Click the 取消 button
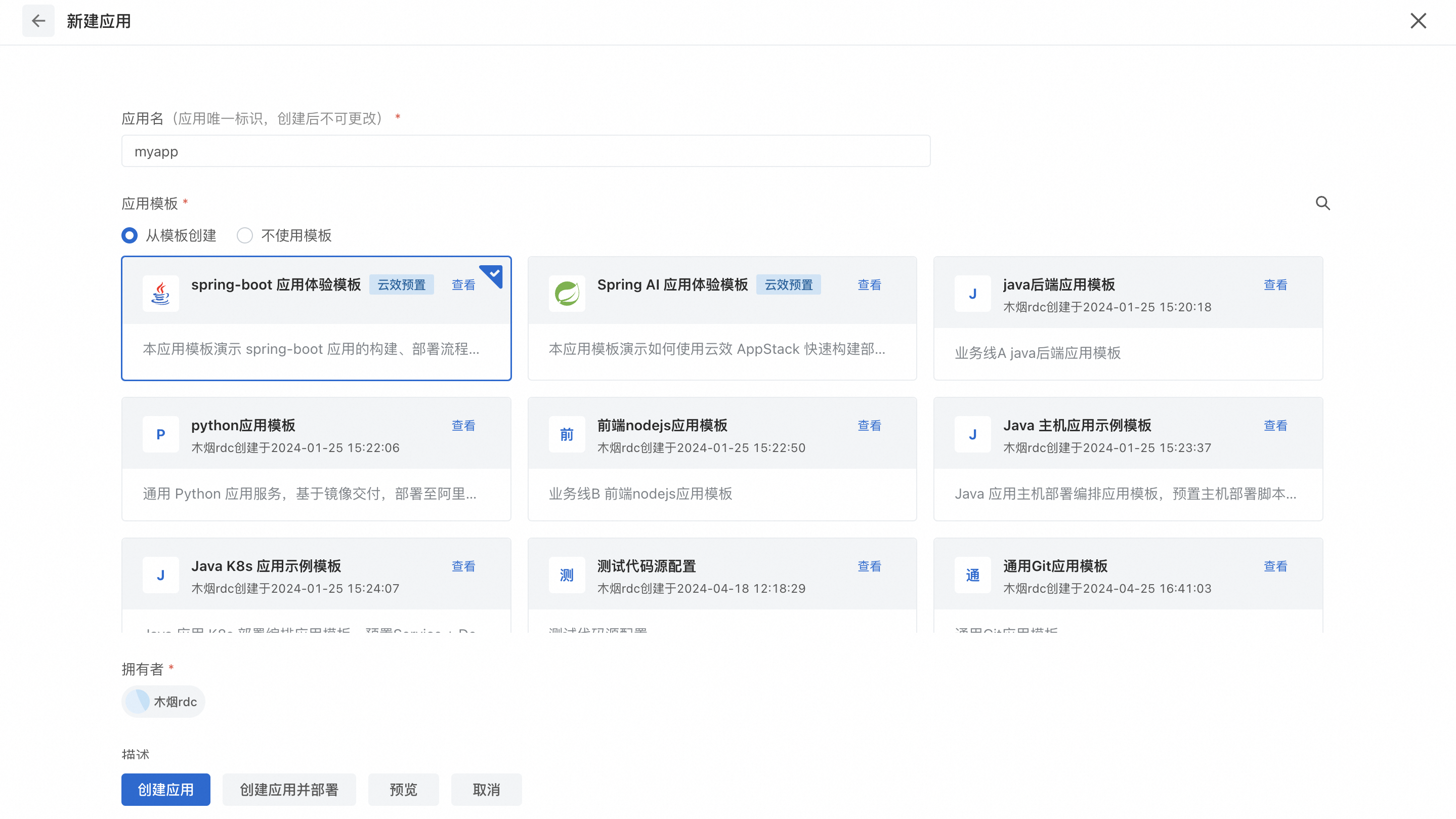Image resolution: width=1456 pixels, height=819 pixels. click(486, 789)
